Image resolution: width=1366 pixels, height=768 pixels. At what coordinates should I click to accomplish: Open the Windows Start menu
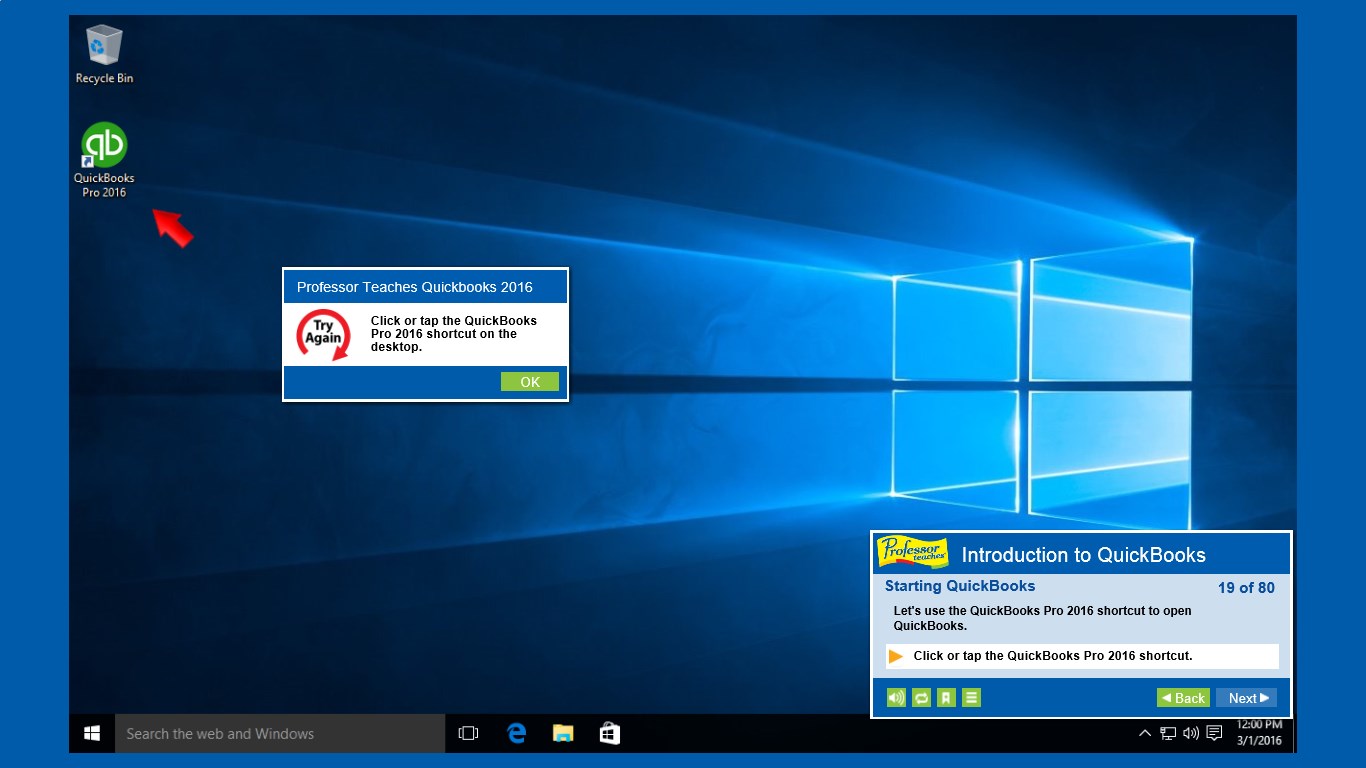coord(92,733)
